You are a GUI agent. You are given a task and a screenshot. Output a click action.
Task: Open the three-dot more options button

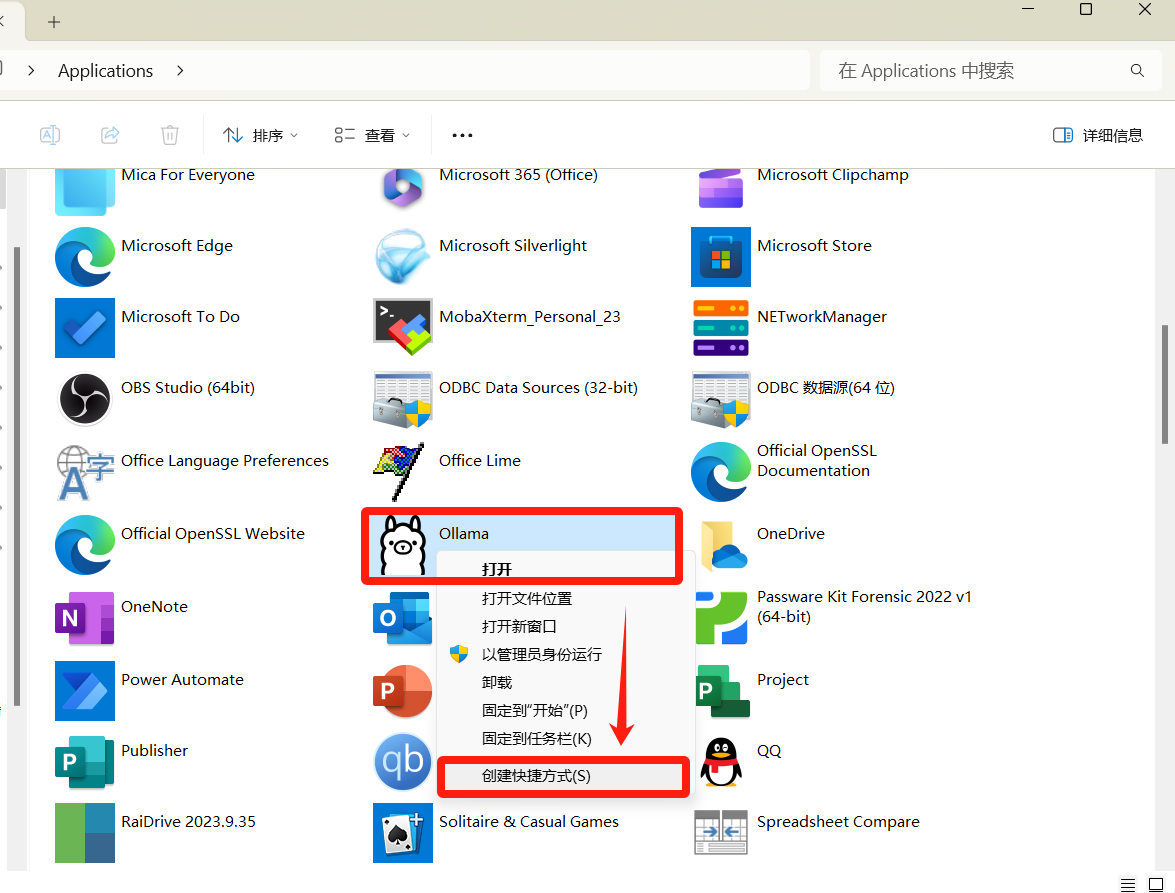pos(462,135)
